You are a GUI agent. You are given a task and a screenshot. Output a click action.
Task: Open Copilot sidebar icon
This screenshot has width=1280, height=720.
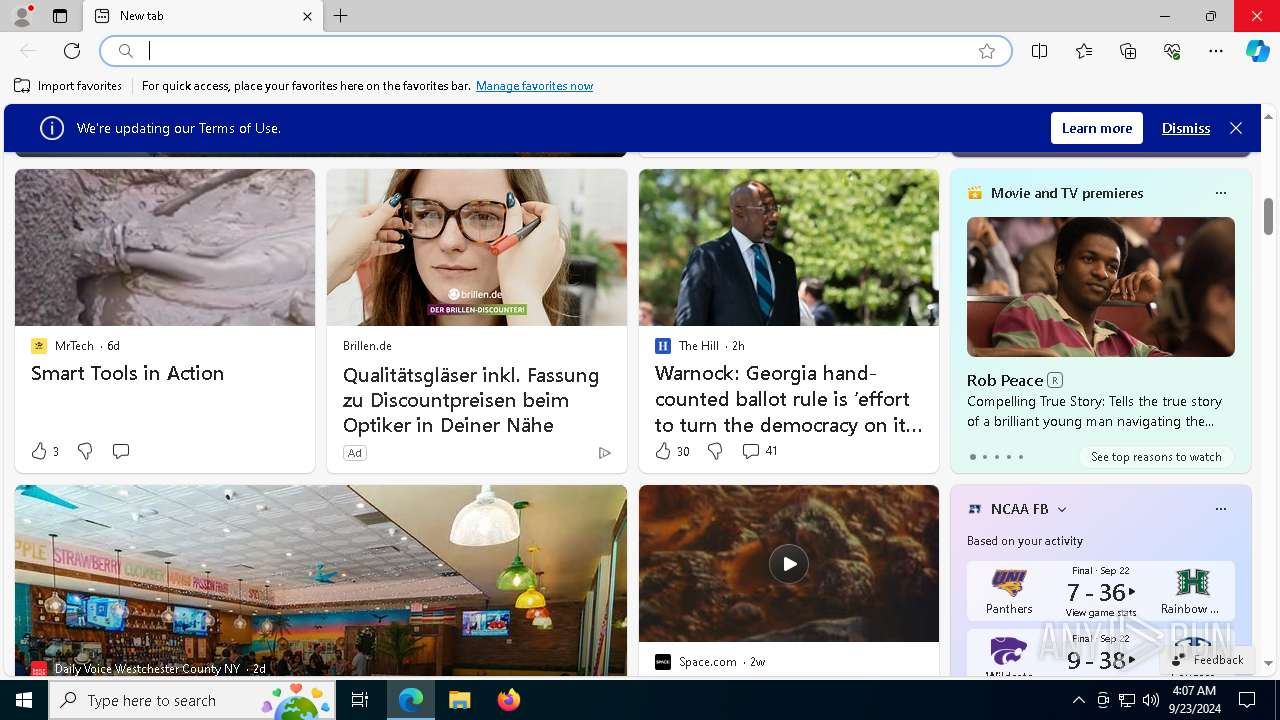(1258, 51)
